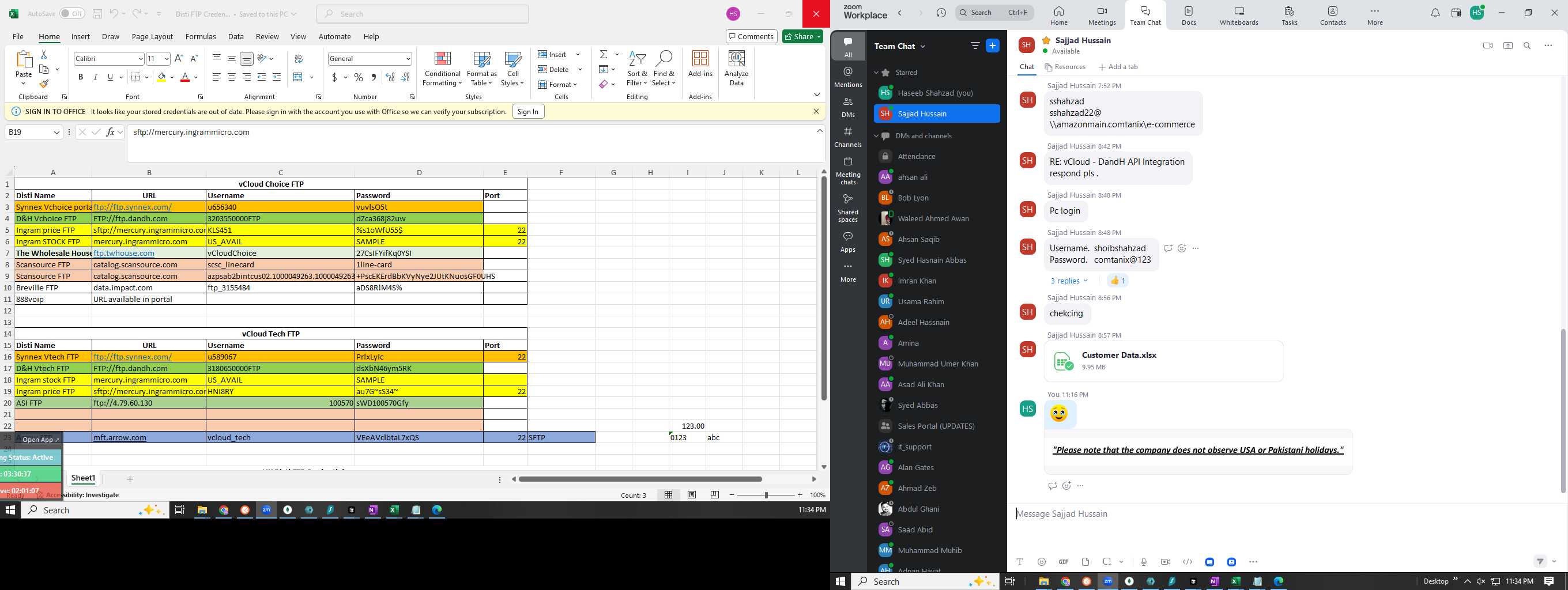Click the GIF icon in message toolbar
The height and width of the screenshot is (590, 1568).
pos(1064,561)
